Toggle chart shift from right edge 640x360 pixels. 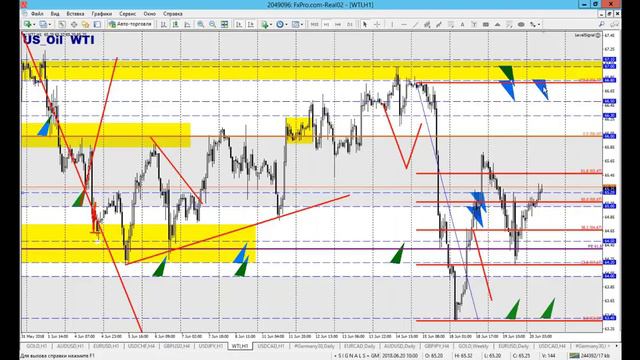point(251,24)
